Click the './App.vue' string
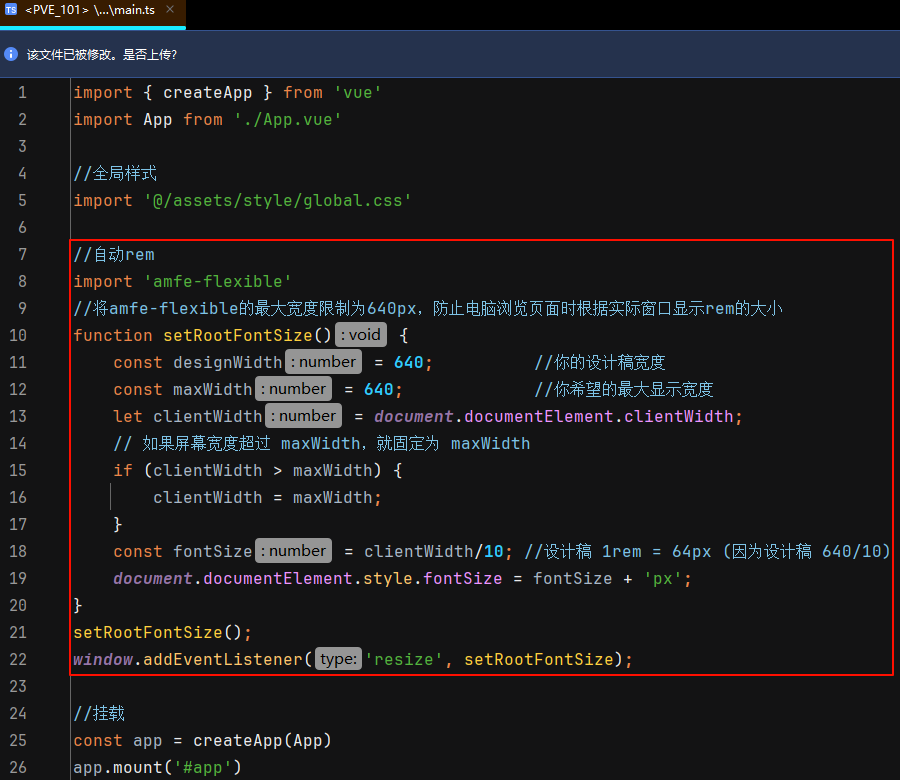Screen dimensions: 900x780 tap(288, 119)
